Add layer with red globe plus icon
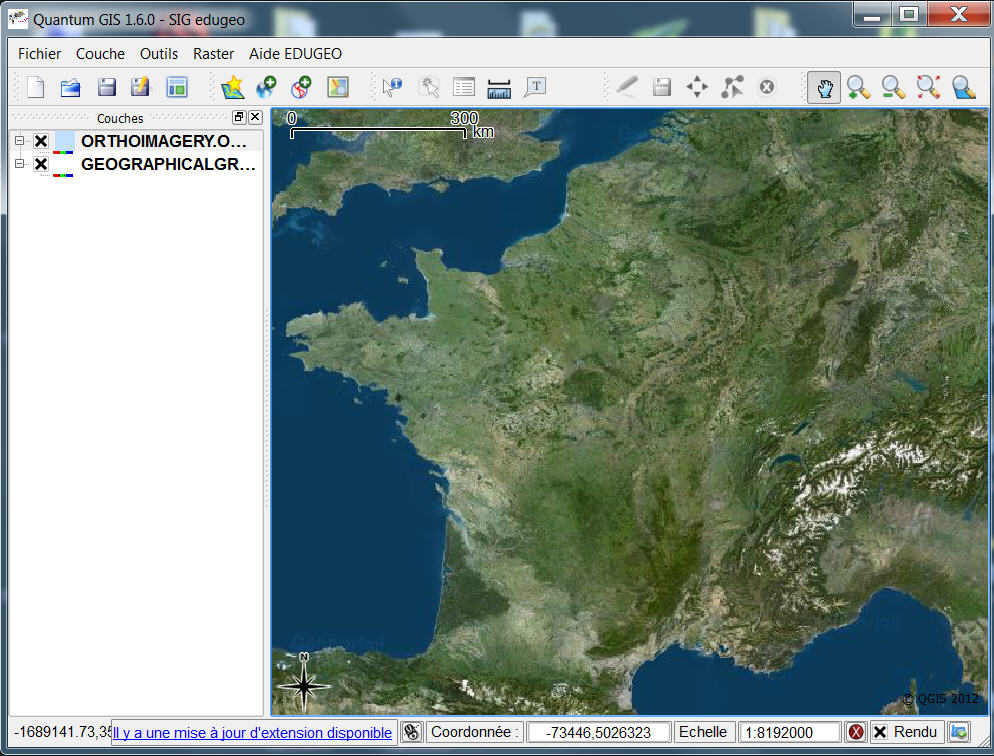The height and width of the screenshot is (756, 994). (301, 87)
